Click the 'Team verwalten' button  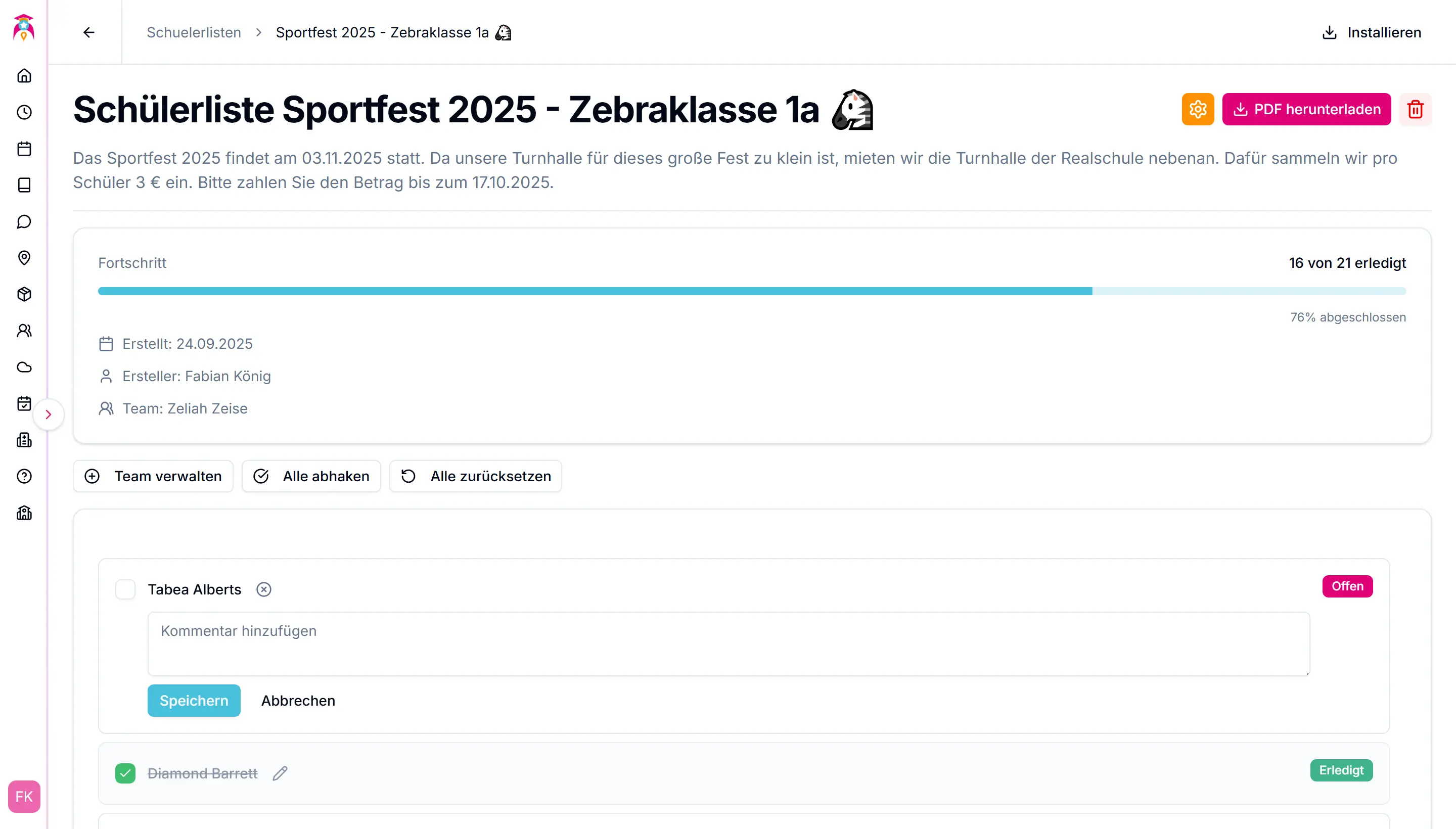153,476
